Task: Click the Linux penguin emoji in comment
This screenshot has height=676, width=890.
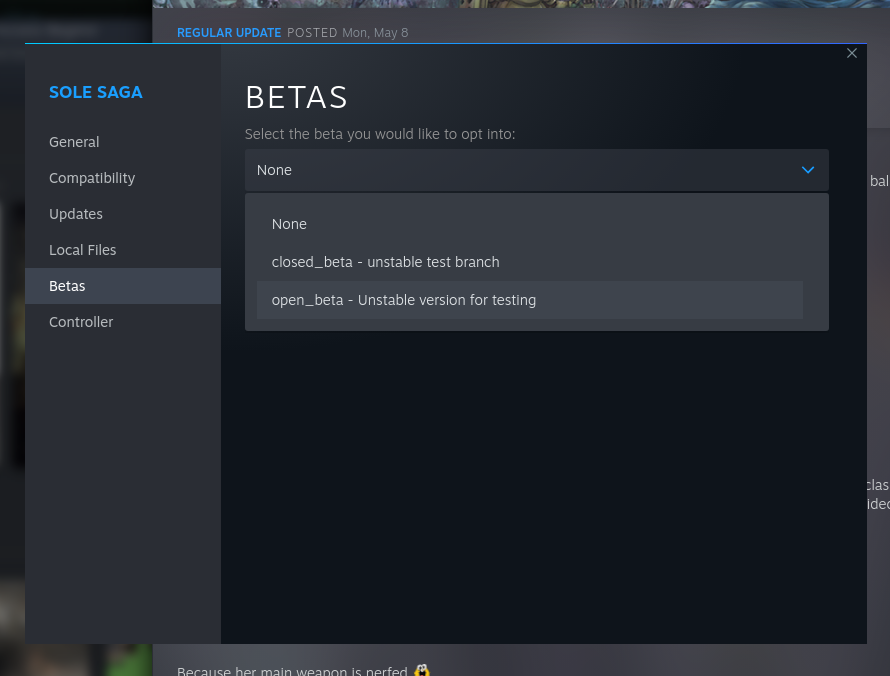Action: (x=422, y=670)
